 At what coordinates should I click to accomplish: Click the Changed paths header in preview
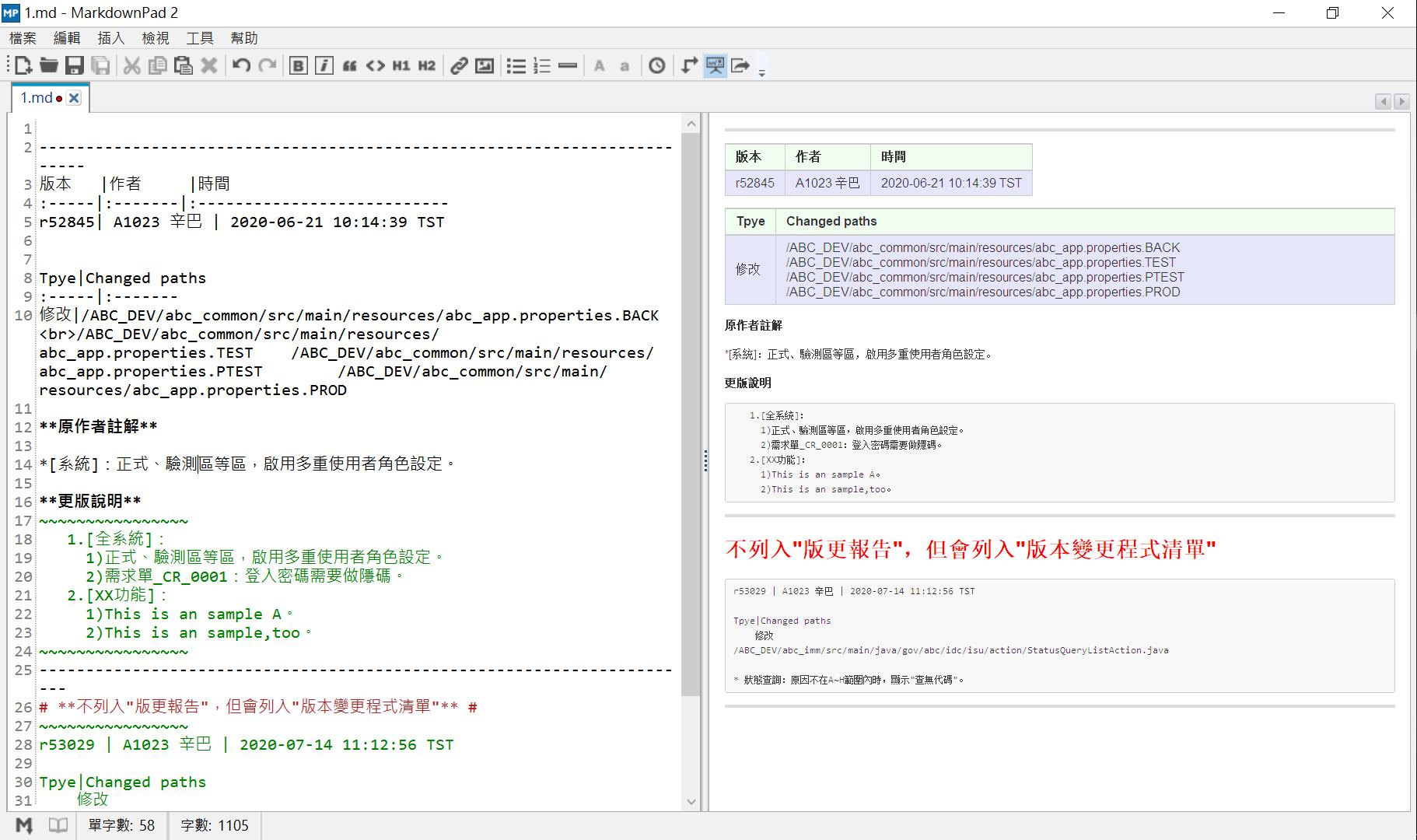tap(831, 221)
